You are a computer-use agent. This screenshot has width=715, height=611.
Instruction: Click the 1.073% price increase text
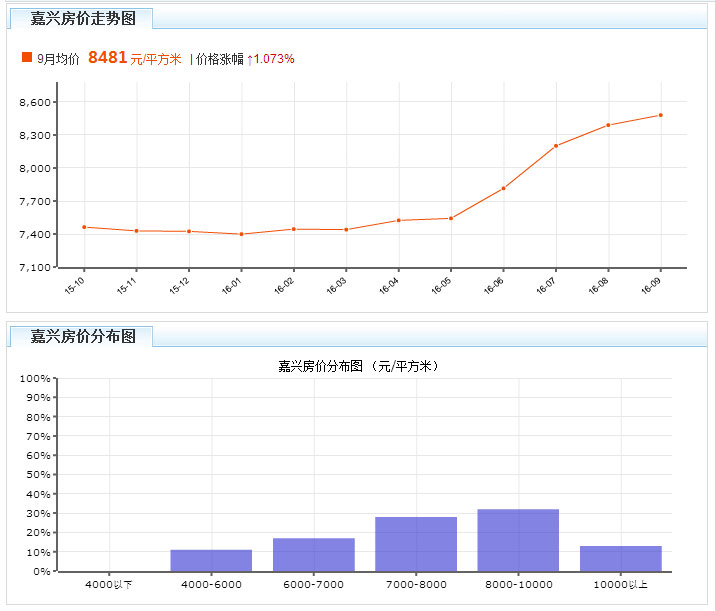(x=274, y=59)
